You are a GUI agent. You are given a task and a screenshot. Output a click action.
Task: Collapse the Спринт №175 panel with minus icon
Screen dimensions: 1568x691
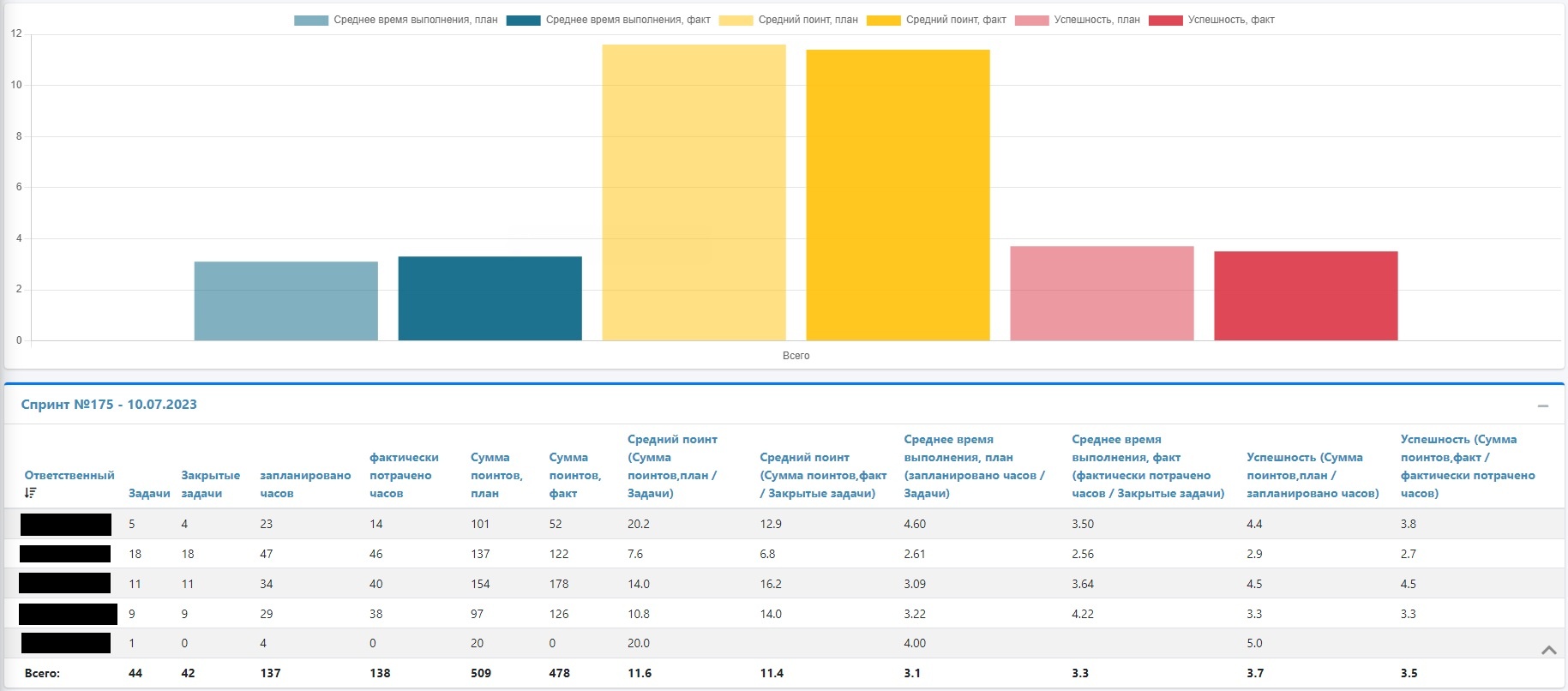click(1542, 406)
